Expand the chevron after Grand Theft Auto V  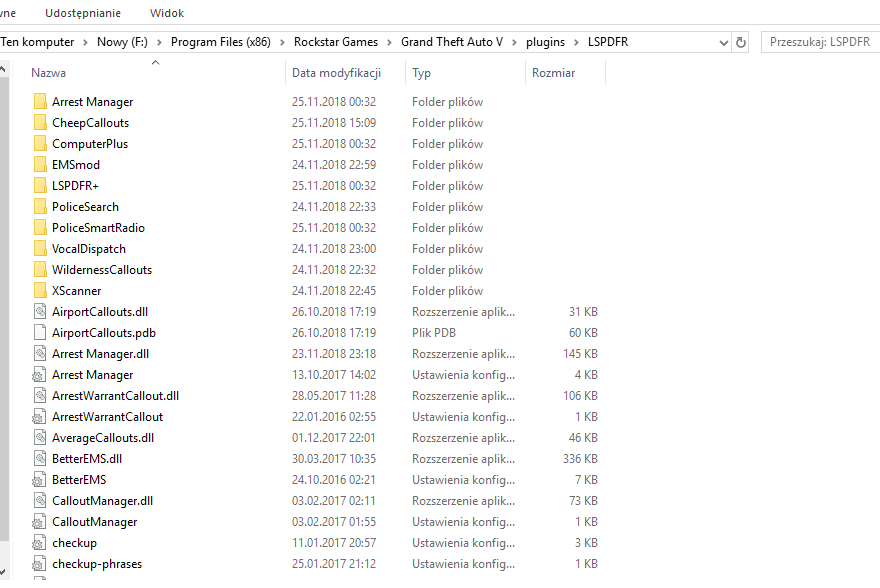(514, 43)
